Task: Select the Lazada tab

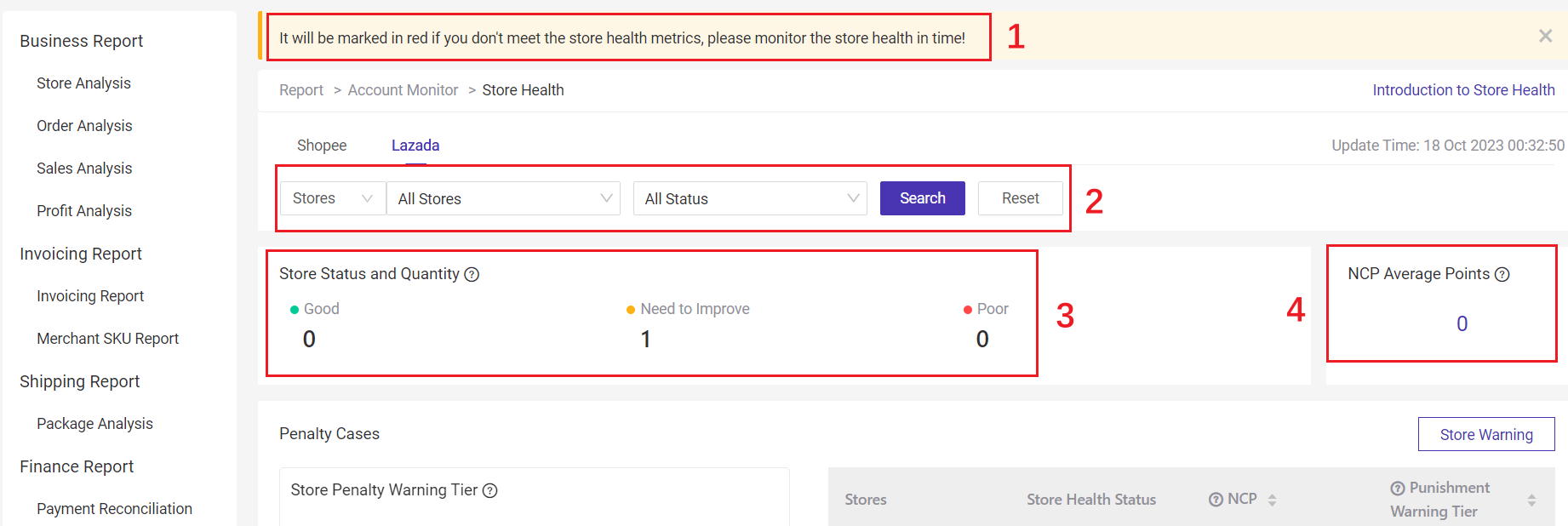Action: 415,146
